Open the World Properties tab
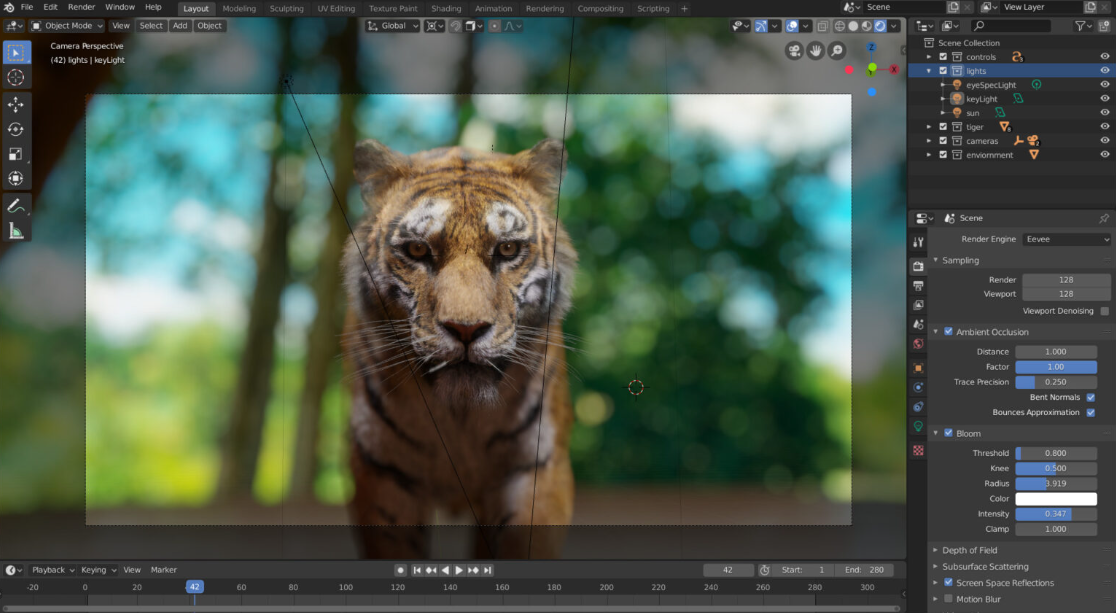This screenshot has height=613, width=1116. pos(917,343)
